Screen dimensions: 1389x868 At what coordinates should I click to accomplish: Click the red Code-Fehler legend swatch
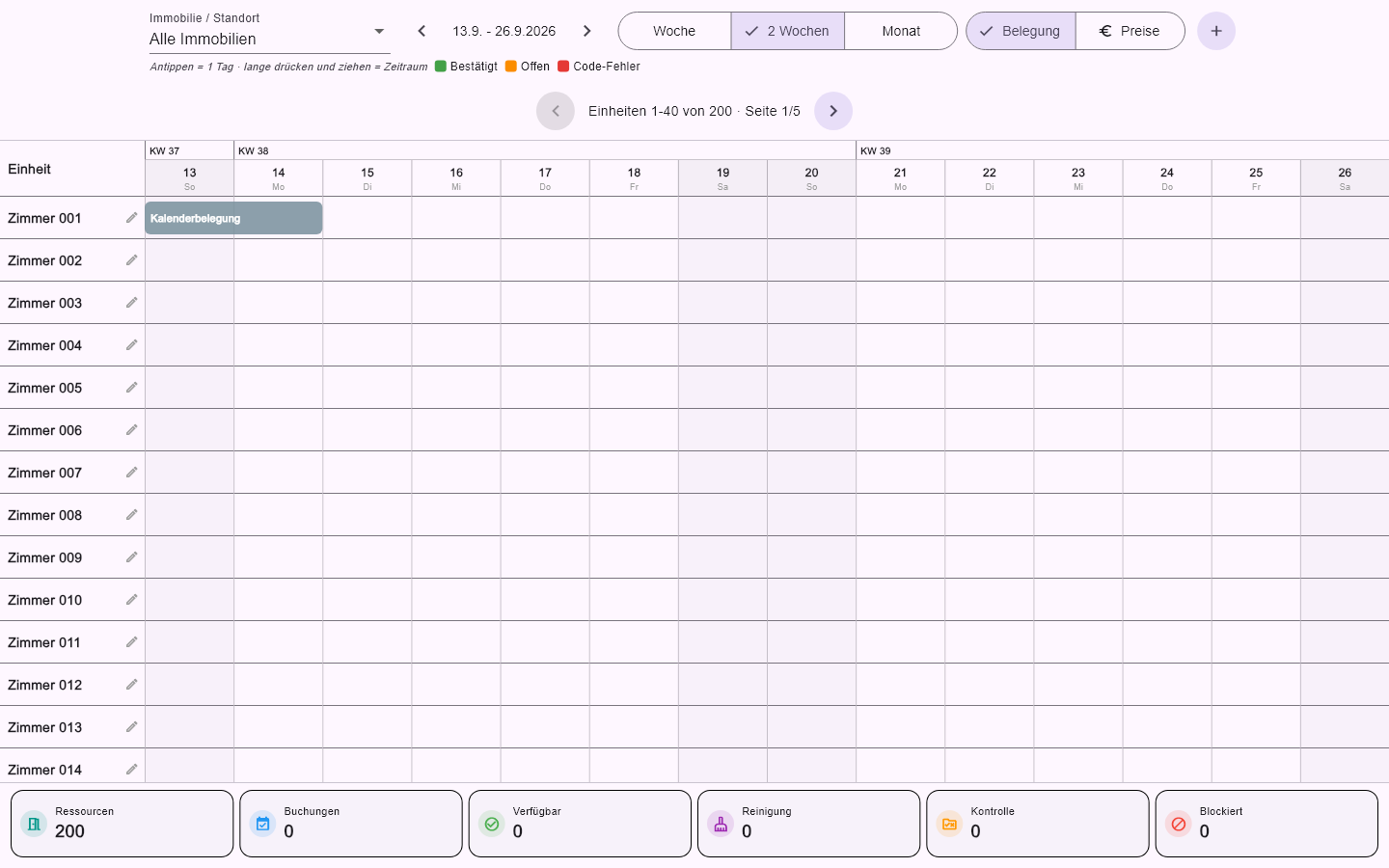pyautogui.click(x=563, y=67)
